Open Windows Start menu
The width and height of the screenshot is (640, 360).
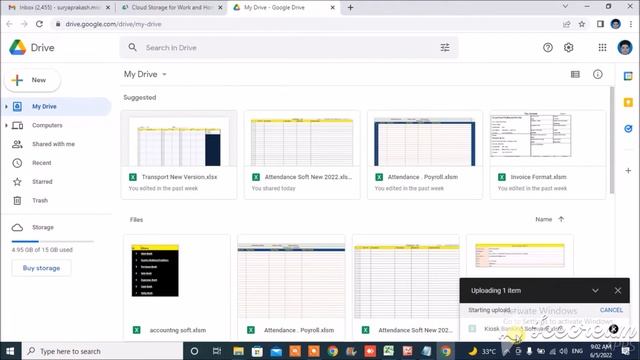coord(10,351)
